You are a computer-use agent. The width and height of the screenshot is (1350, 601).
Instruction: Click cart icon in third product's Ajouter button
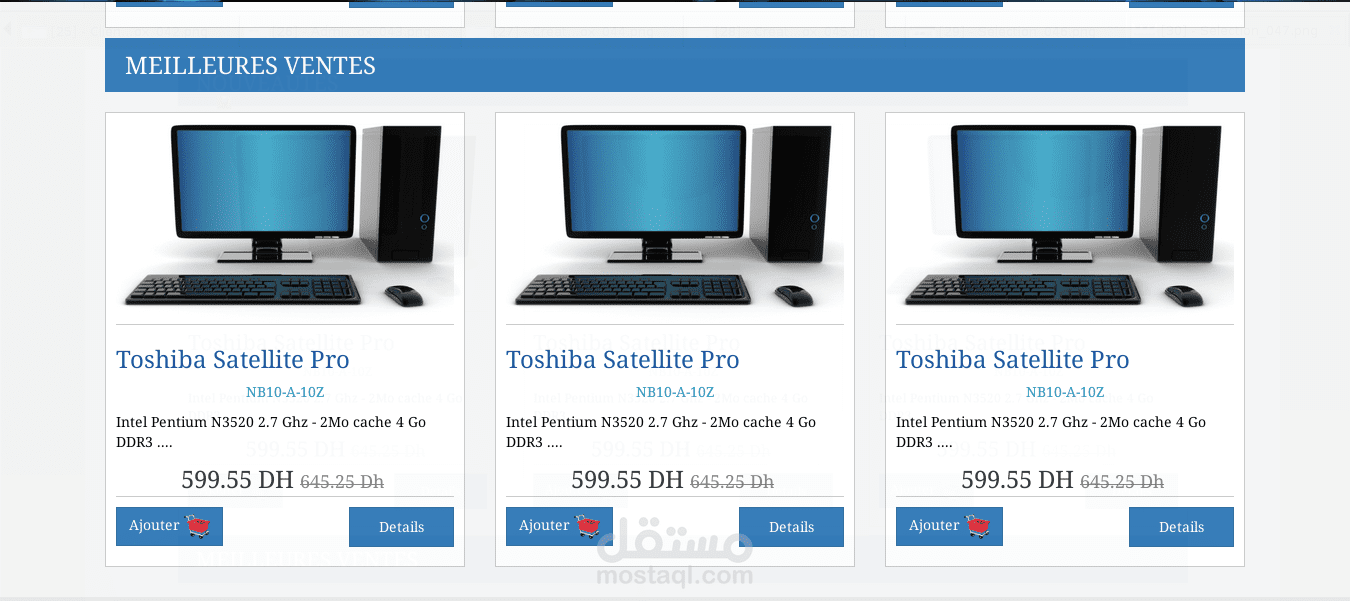980,526
